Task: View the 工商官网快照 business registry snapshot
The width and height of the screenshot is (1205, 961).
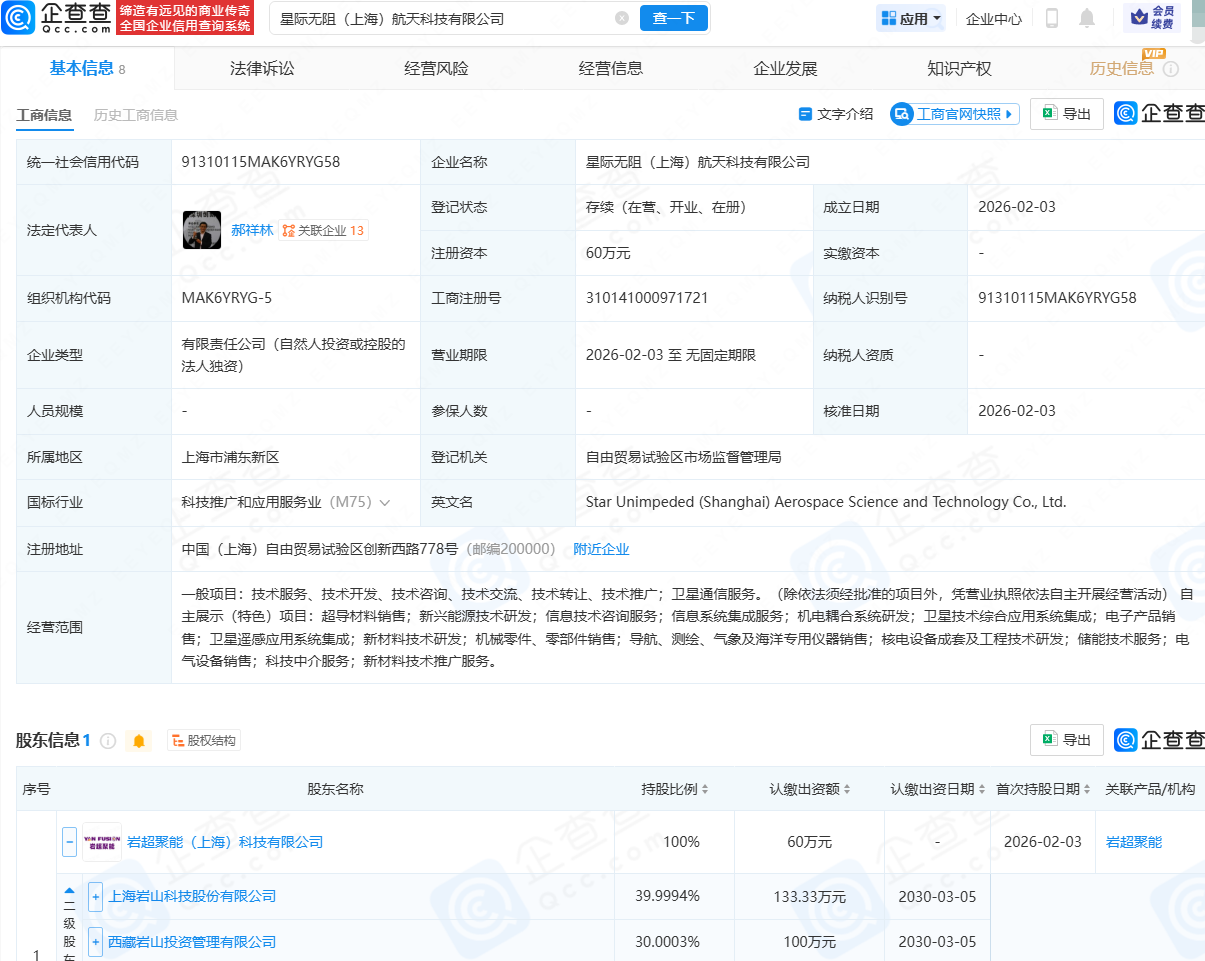Action: tap(953, 113)
